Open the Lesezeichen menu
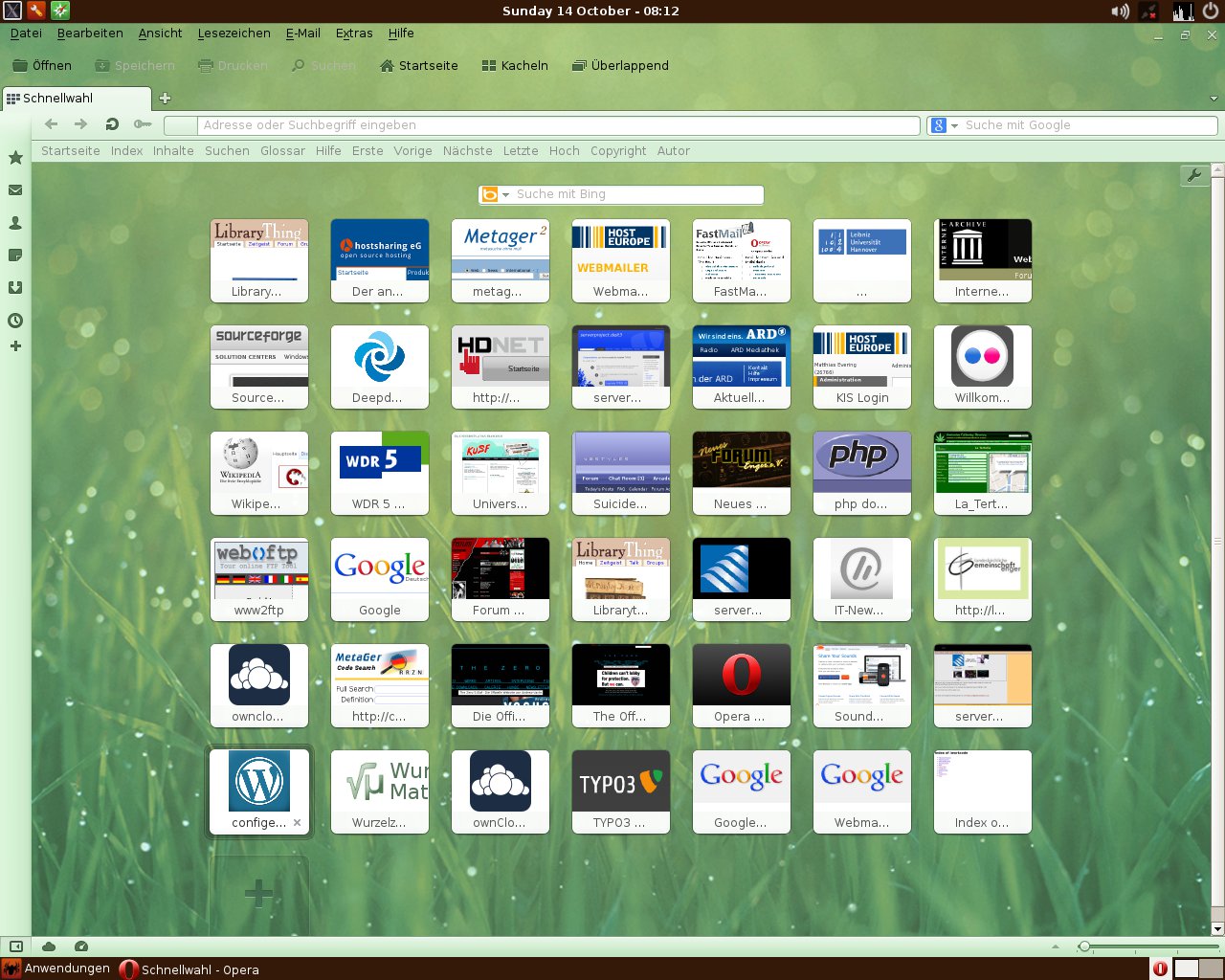Screen dimensions: 1225x980 click(x=234, y=33)
